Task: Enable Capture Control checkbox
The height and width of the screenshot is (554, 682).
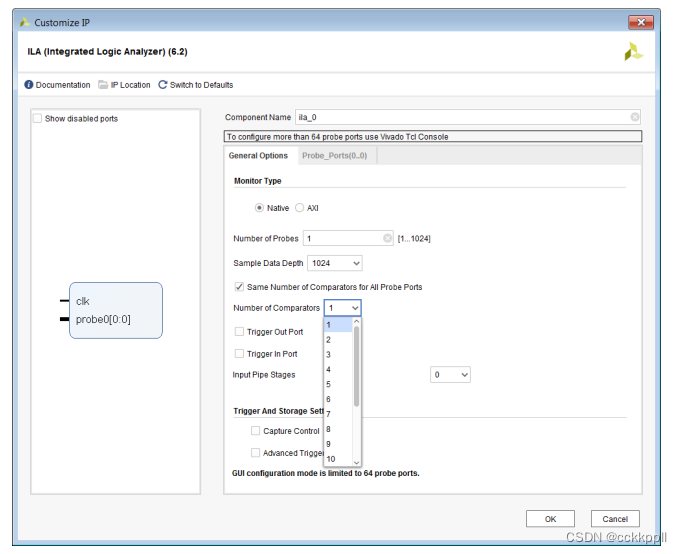Action: coord(255,431)
